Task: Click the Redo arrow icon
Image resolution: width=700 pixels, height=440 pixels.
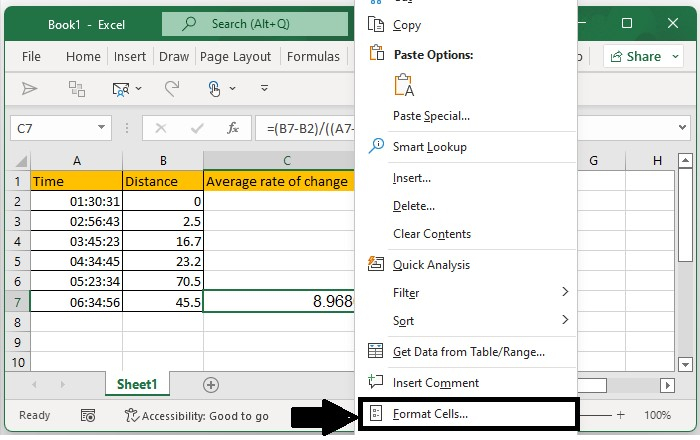Action: tap(172, 88)
